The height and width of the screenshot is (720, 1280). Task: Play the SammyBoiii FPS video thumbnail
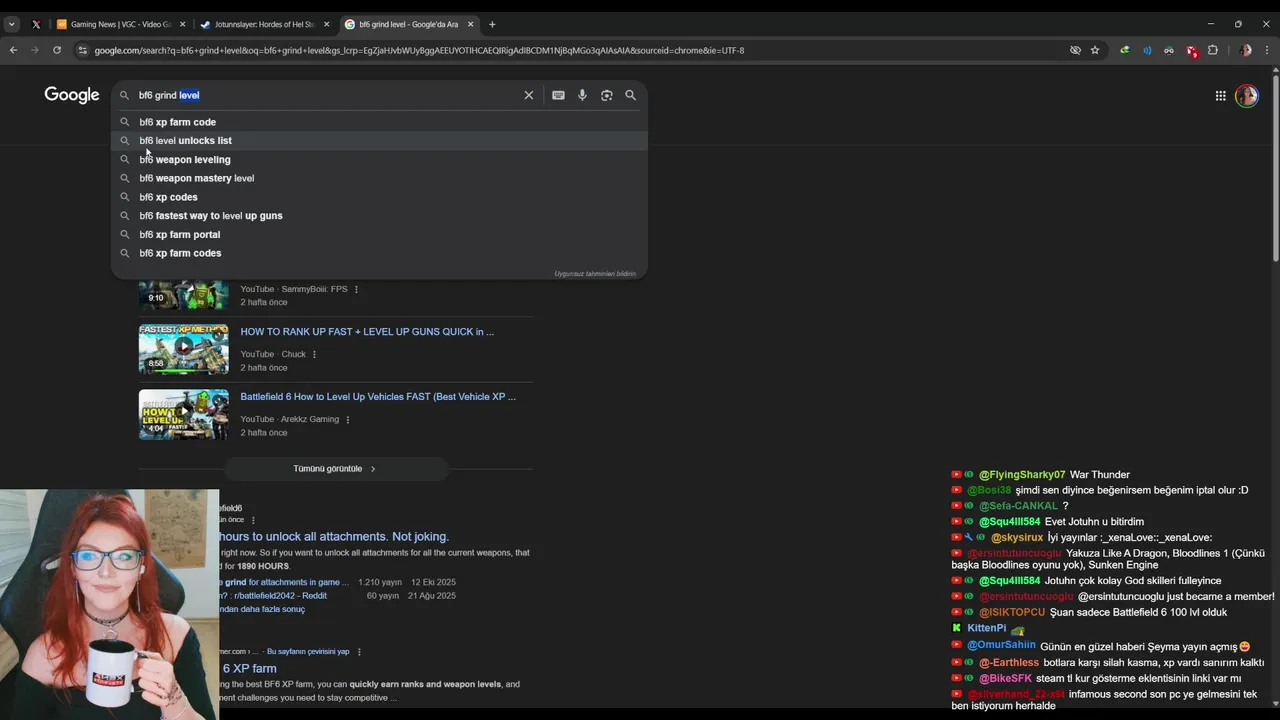(184, 295)
